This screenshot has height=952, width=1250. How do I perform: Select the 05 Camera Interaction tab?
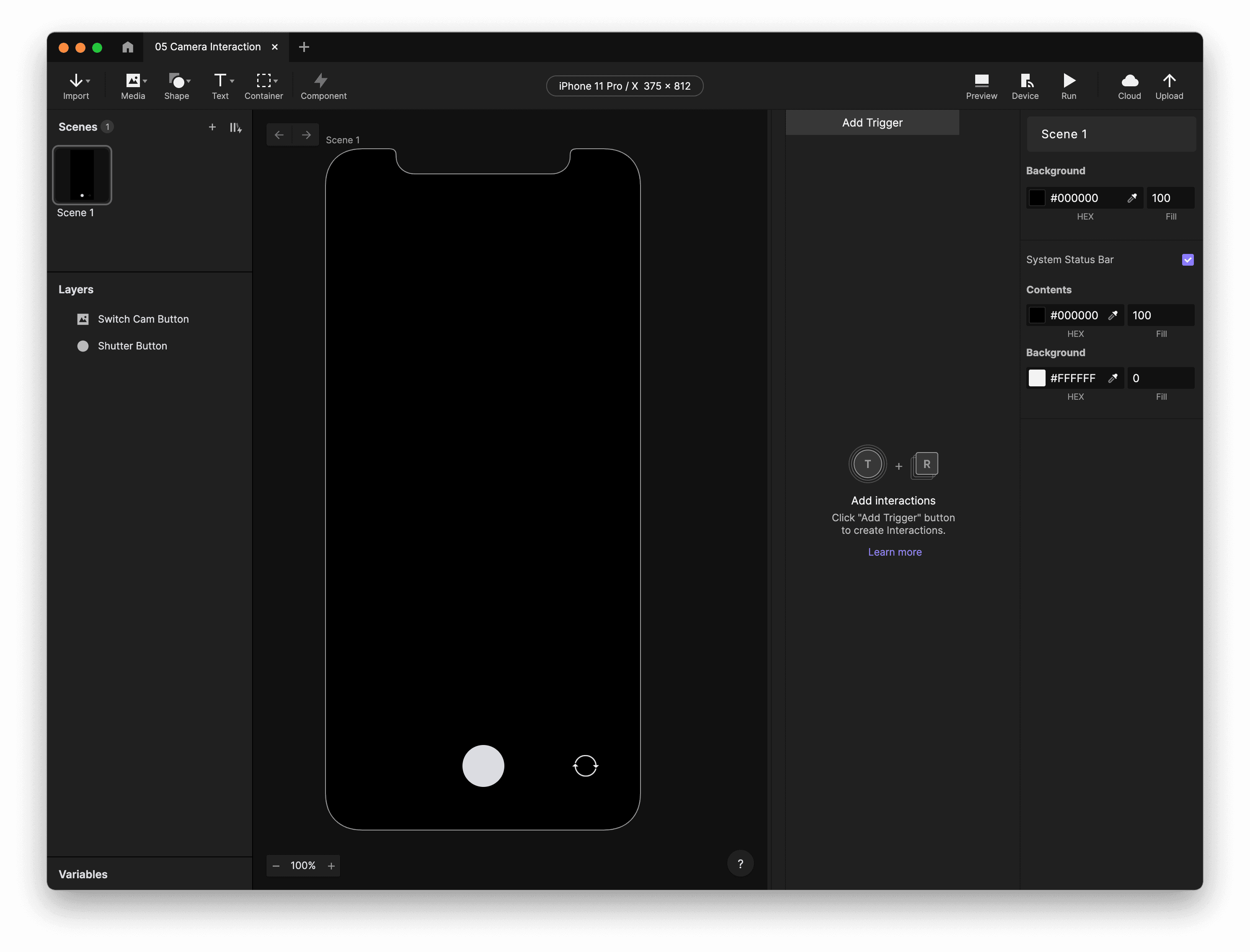coord(207,47)
